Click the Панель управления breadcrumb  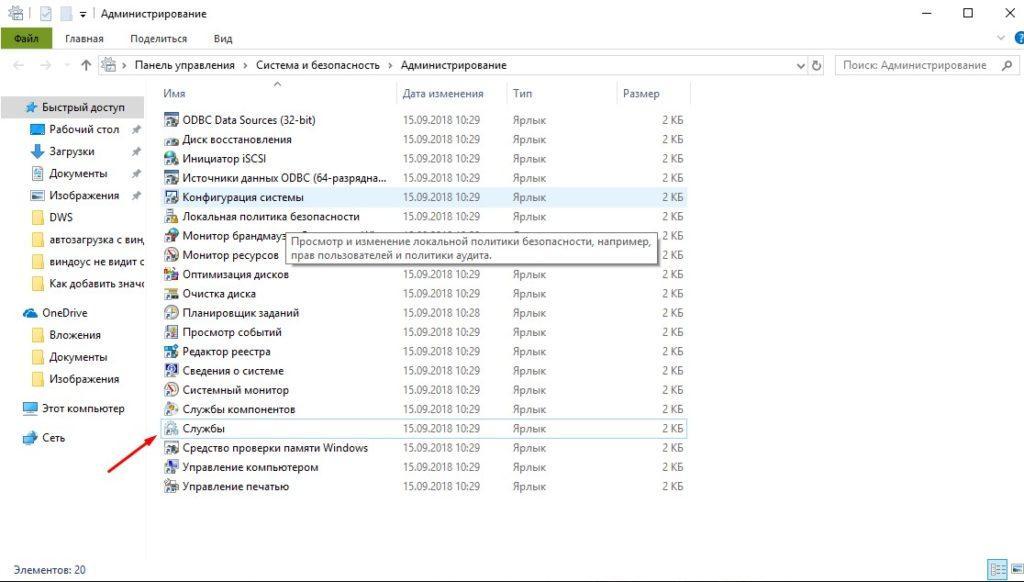[185, 65]
